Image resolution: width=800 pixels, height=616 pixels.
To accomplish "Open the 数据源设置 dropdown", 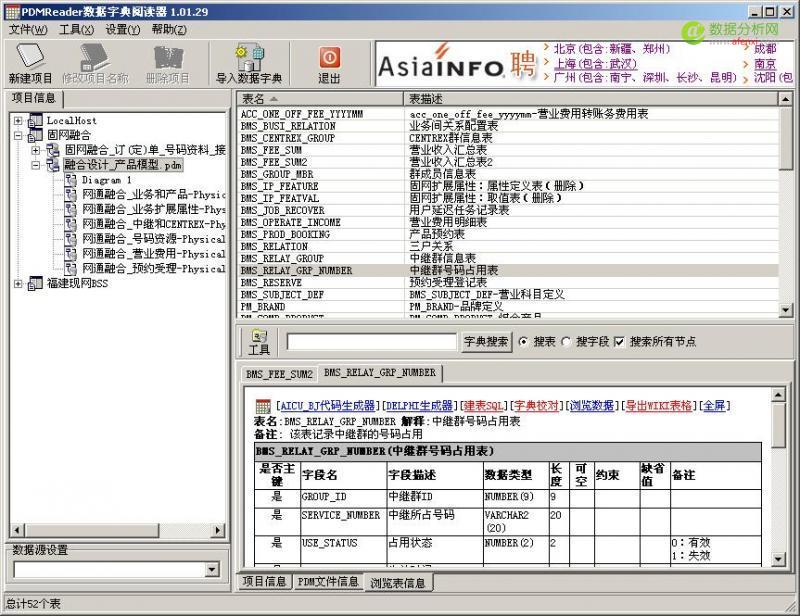I will coord(212,569).
